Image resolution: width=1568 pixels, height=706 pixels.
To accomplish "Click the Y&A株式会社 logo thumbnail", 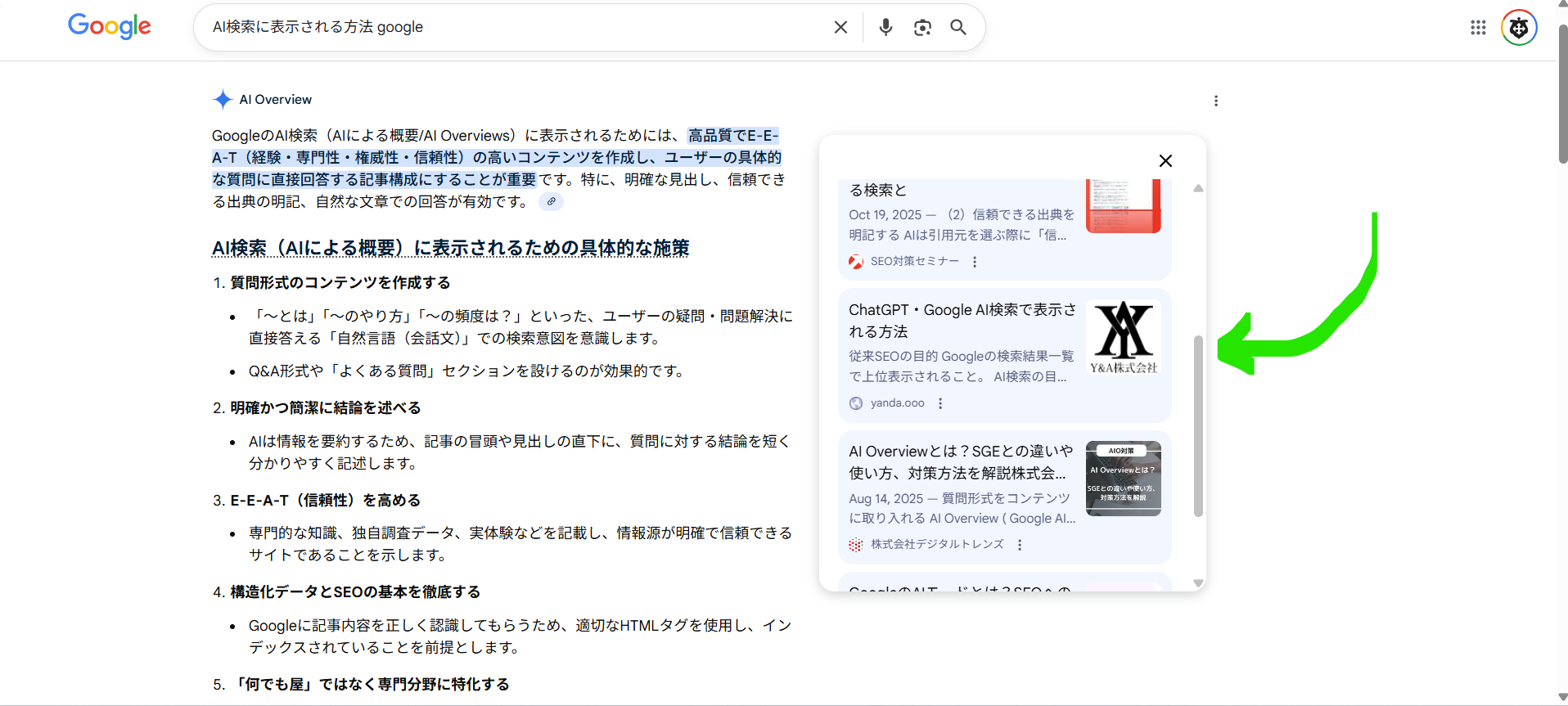I will [x=1123, y=337].
